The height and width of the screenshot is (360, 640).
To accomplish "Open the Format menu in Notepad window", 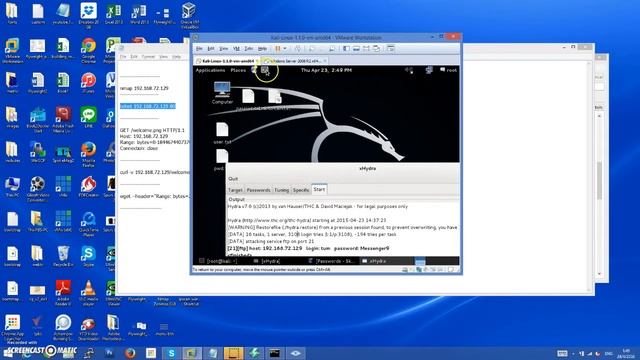I will point(148,57).
